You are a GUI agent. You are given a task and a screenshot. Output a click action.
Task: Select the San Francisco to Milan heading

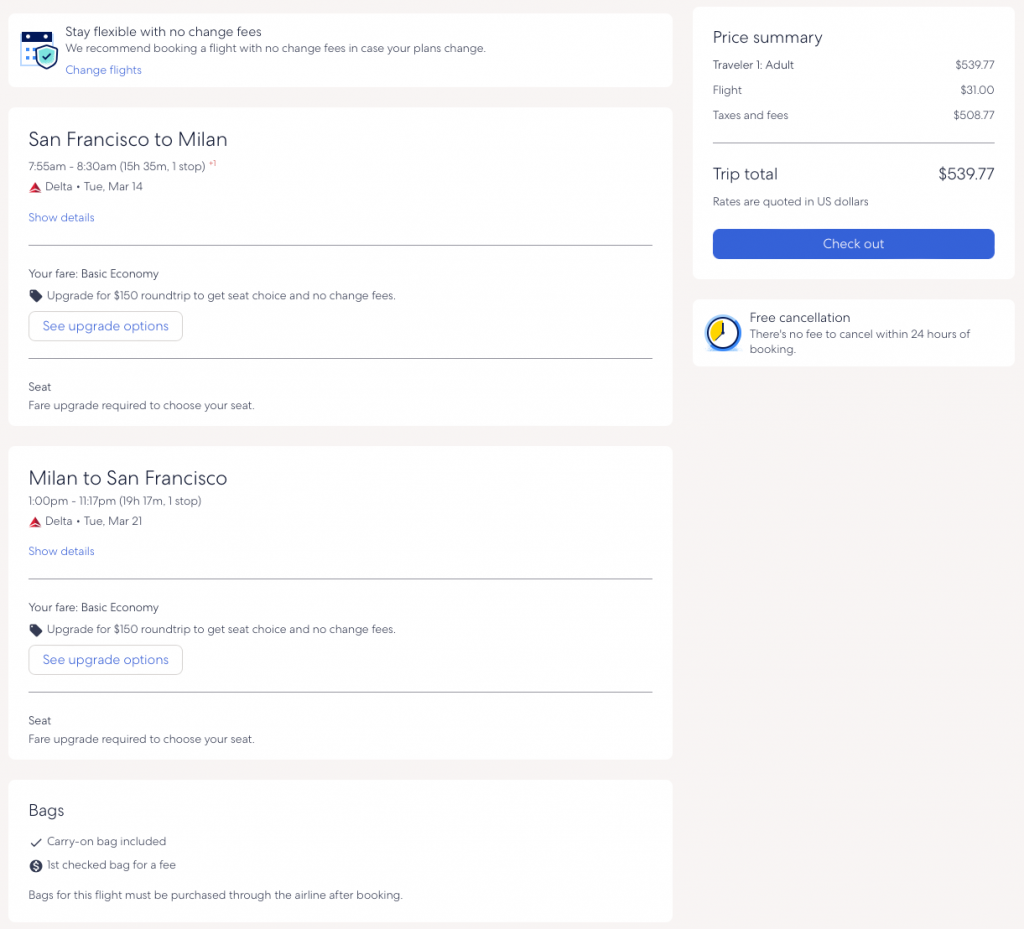[x=128, y=140]
